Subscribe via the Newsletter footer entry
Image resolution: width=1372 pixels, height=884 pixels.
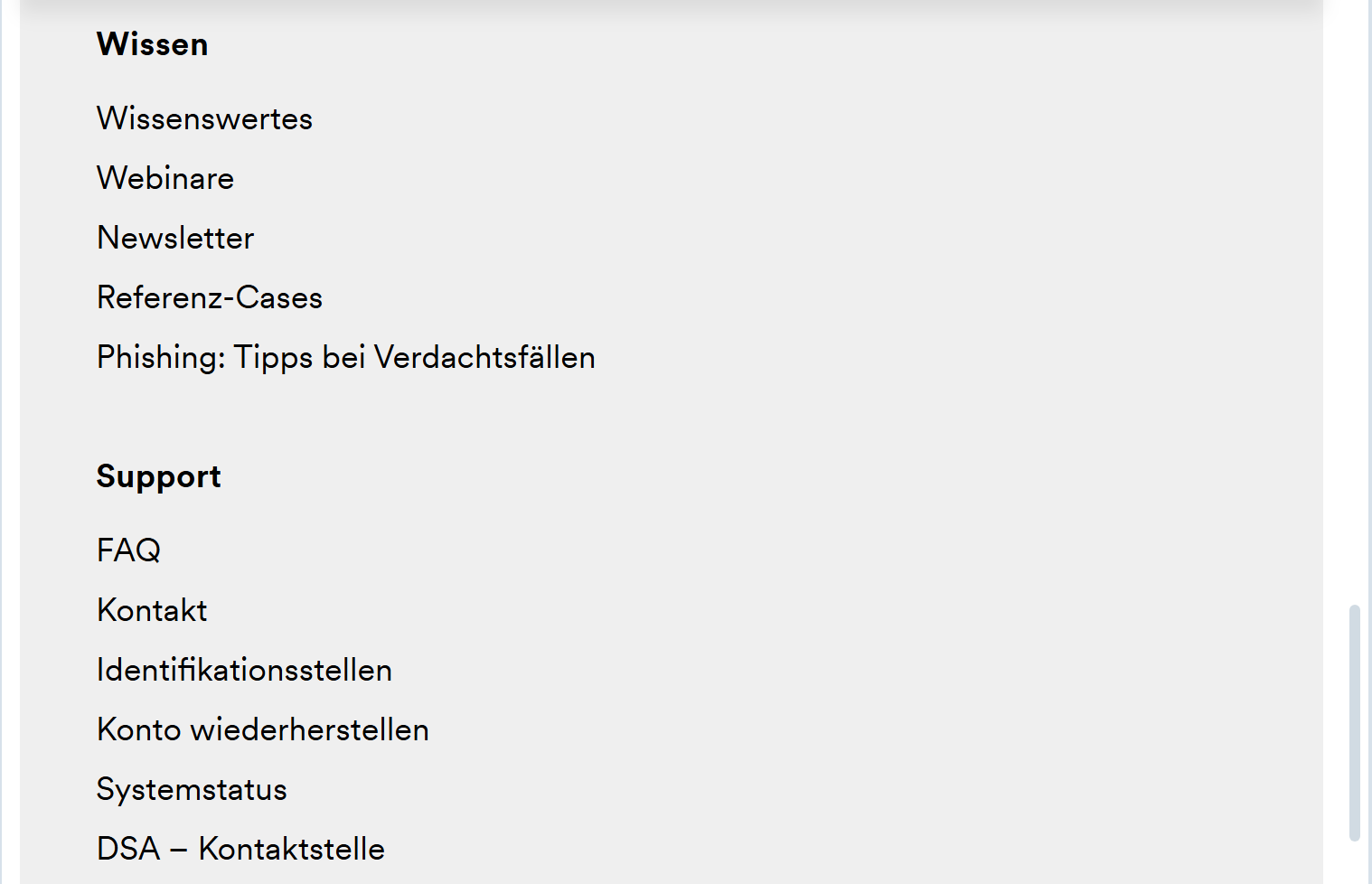[x=175, y=238]
